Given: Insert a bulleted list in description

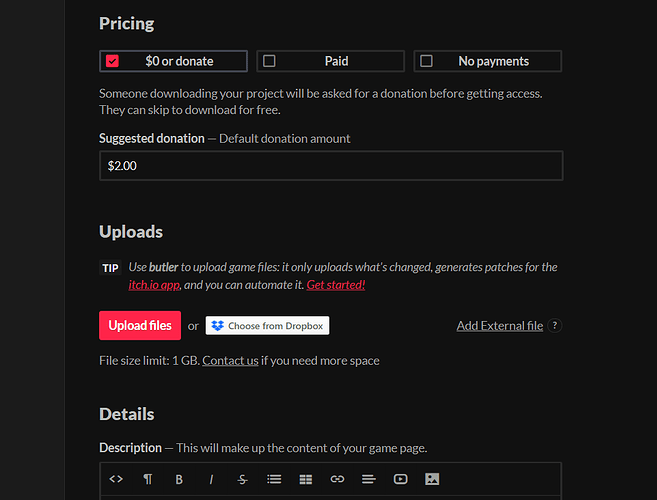Looking at the screenshot, I should point(274,479).
